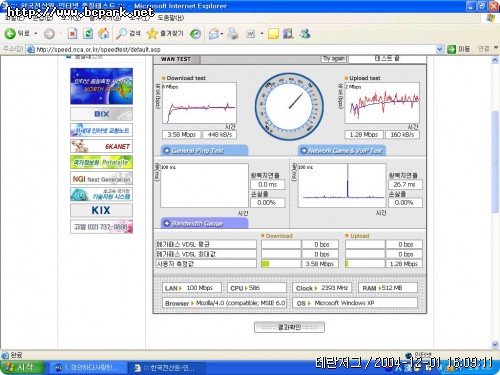The image size is (500, 375).
Task: Click the Print toolbar icon
Action: coord(233,34)
